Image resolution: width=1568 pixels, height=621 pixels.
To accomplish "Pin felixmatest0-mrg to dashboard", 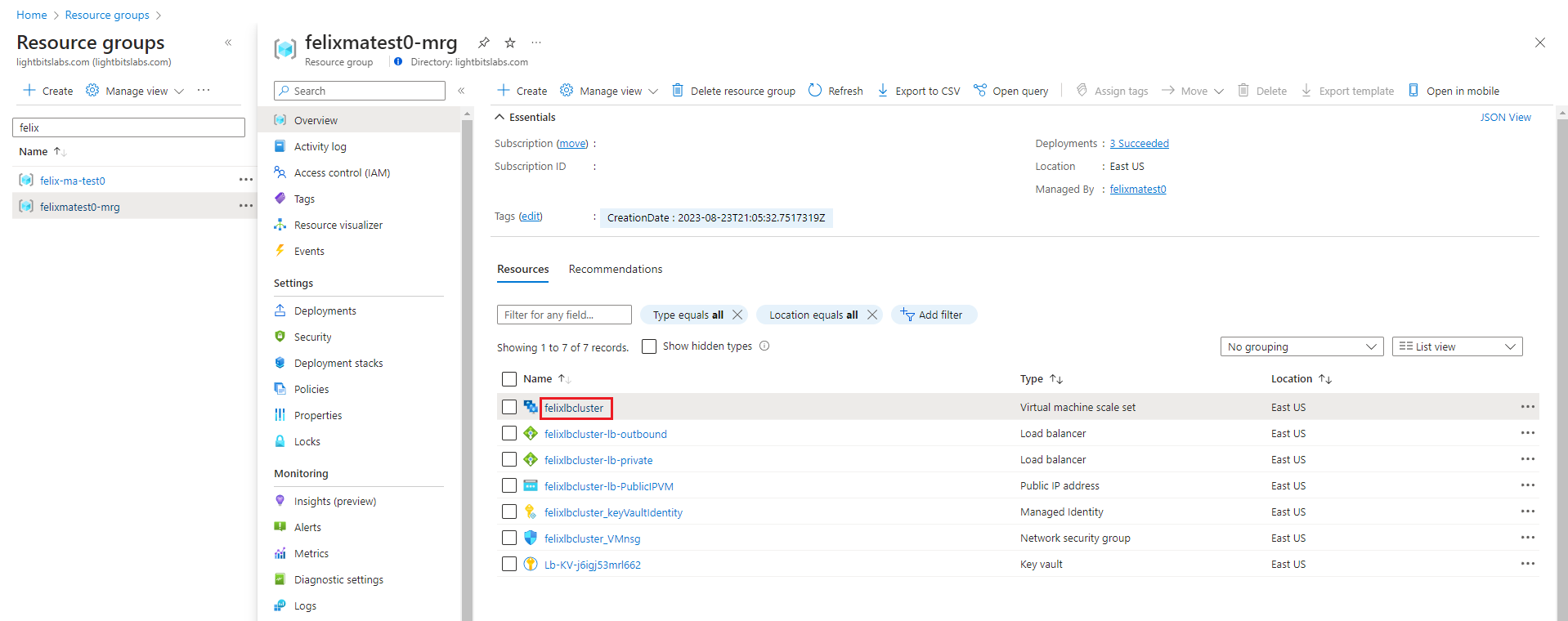I will [x=484, y=42].
